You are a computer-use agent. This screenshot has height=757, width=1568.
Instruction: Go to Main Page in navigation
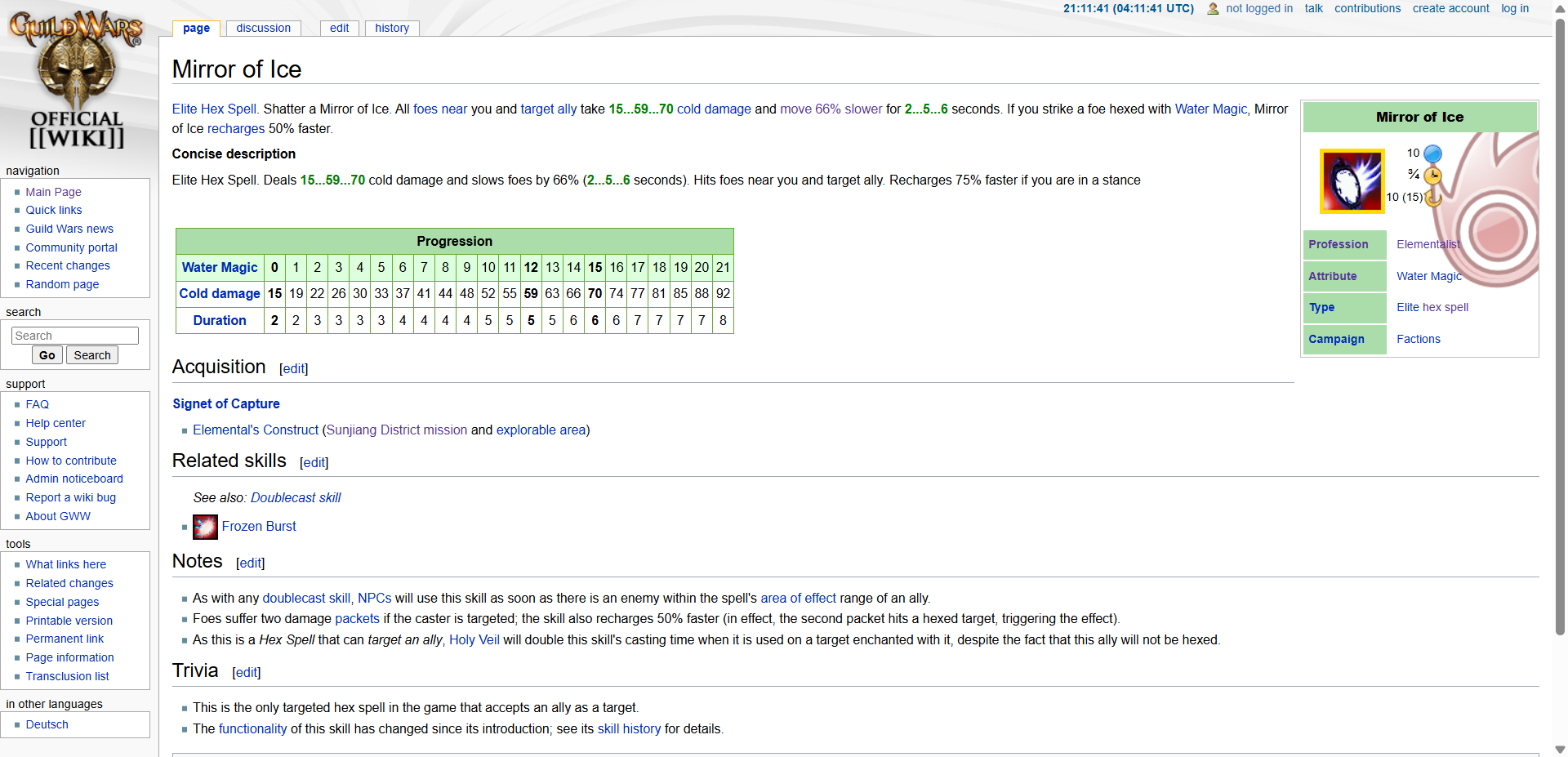53,192
